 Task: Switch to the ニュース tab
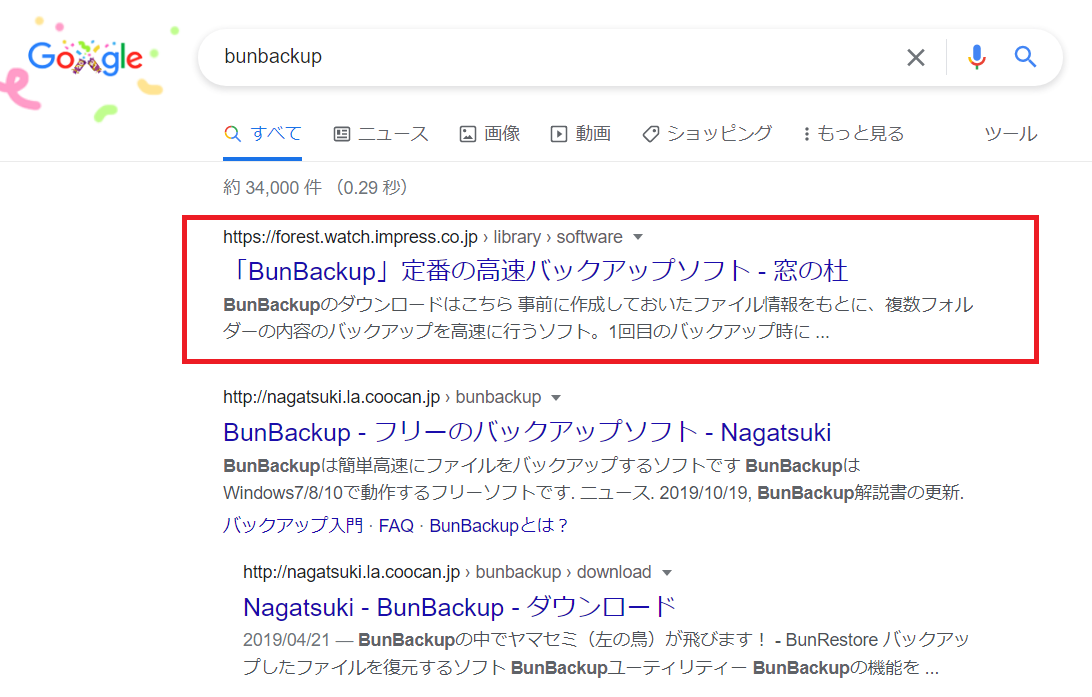tap(381, 134)
